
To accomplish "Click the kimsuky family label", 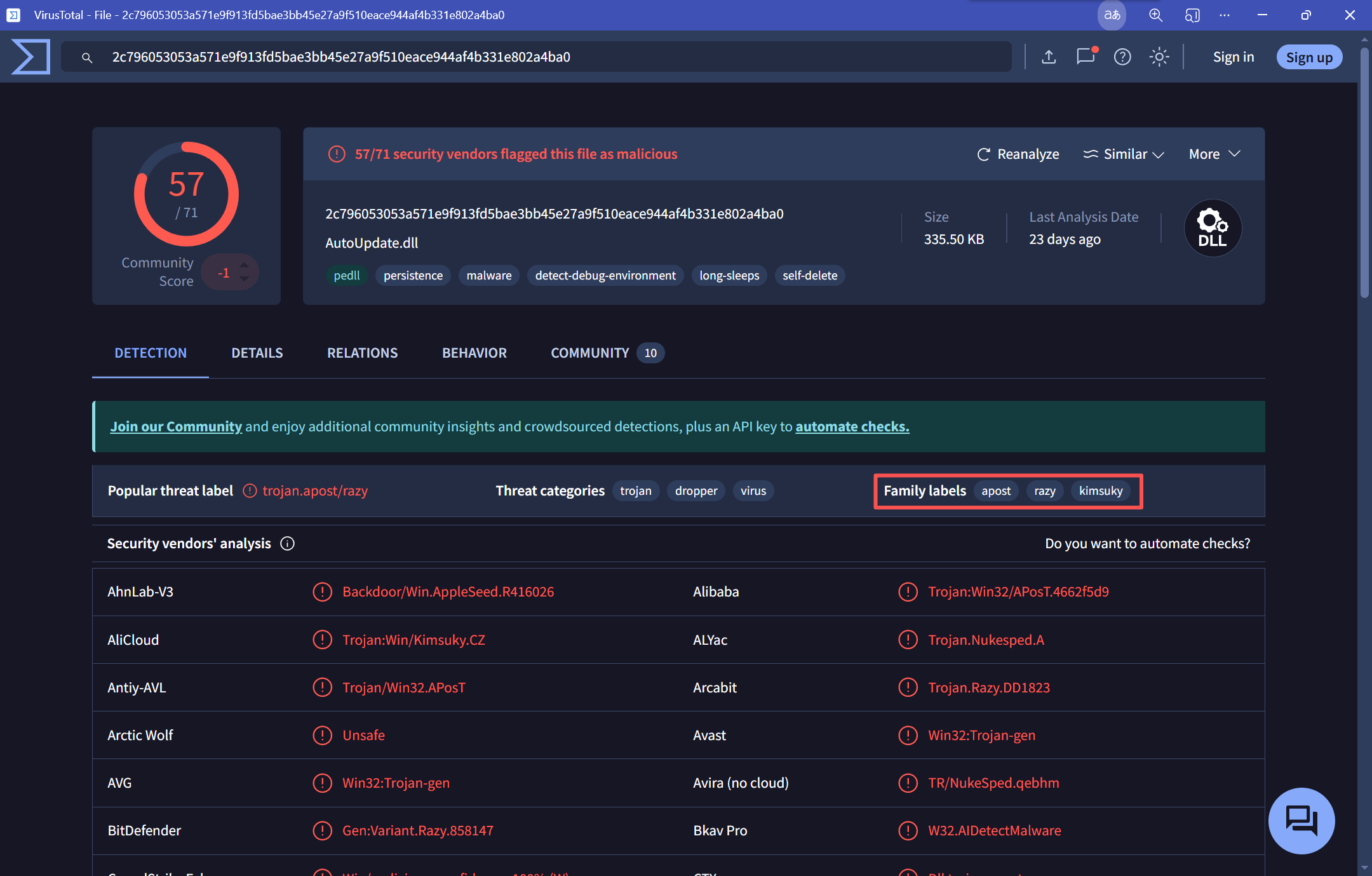I will pos(1101,491).
